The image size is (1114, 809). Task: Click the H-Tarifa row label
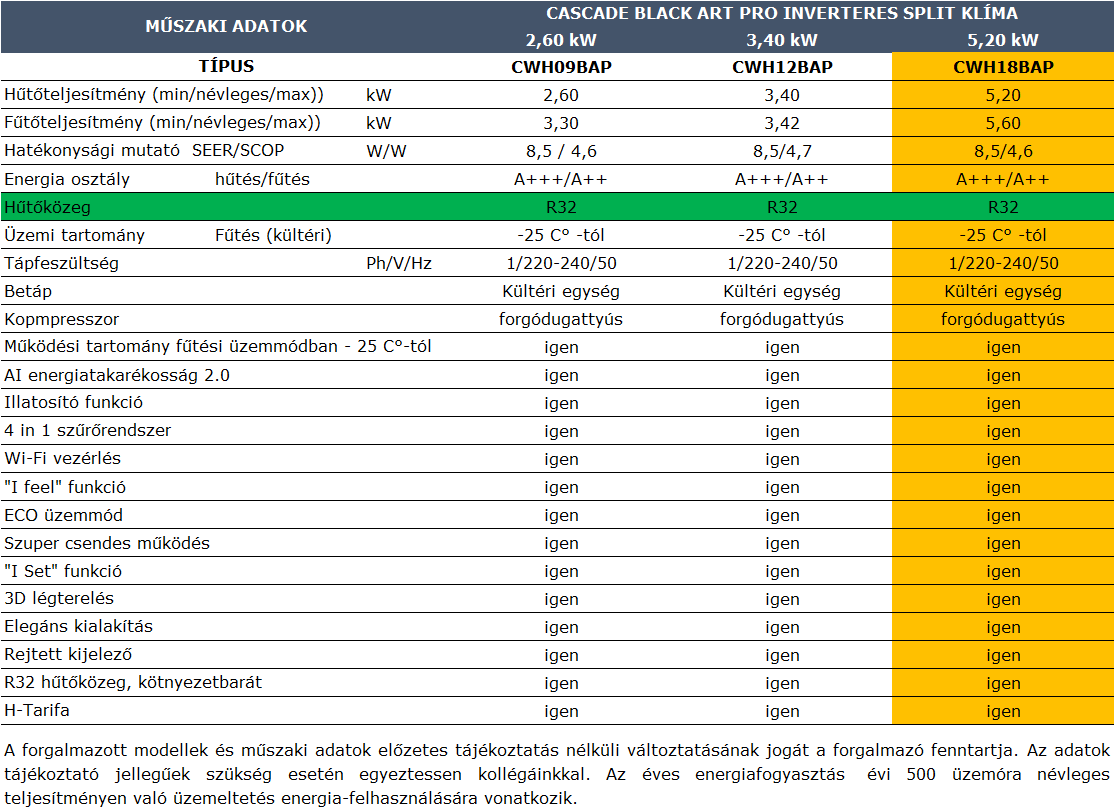coord(37,710)
